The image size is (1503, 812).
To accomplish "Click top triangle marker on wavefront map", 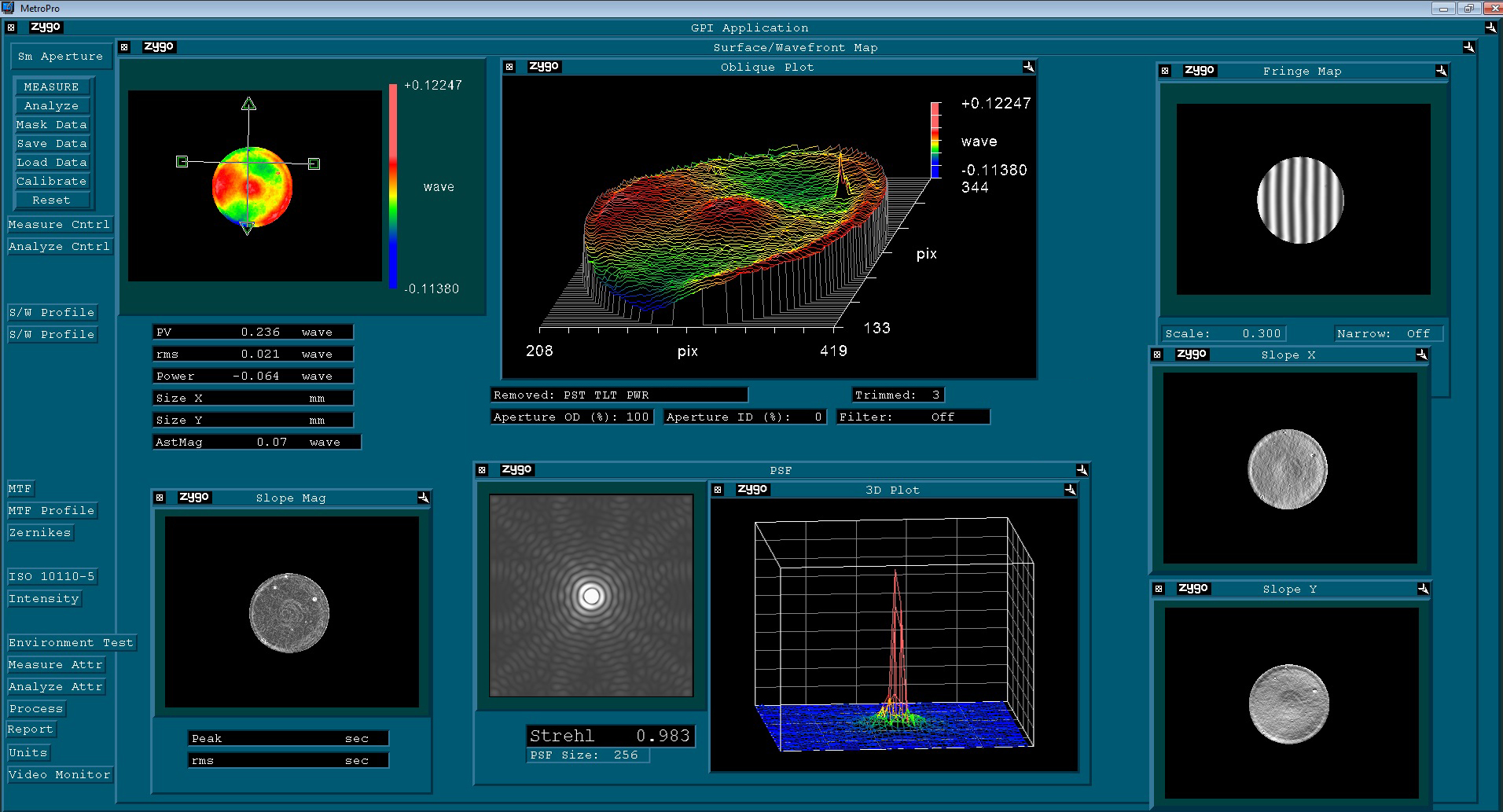I will coord(249,103).
